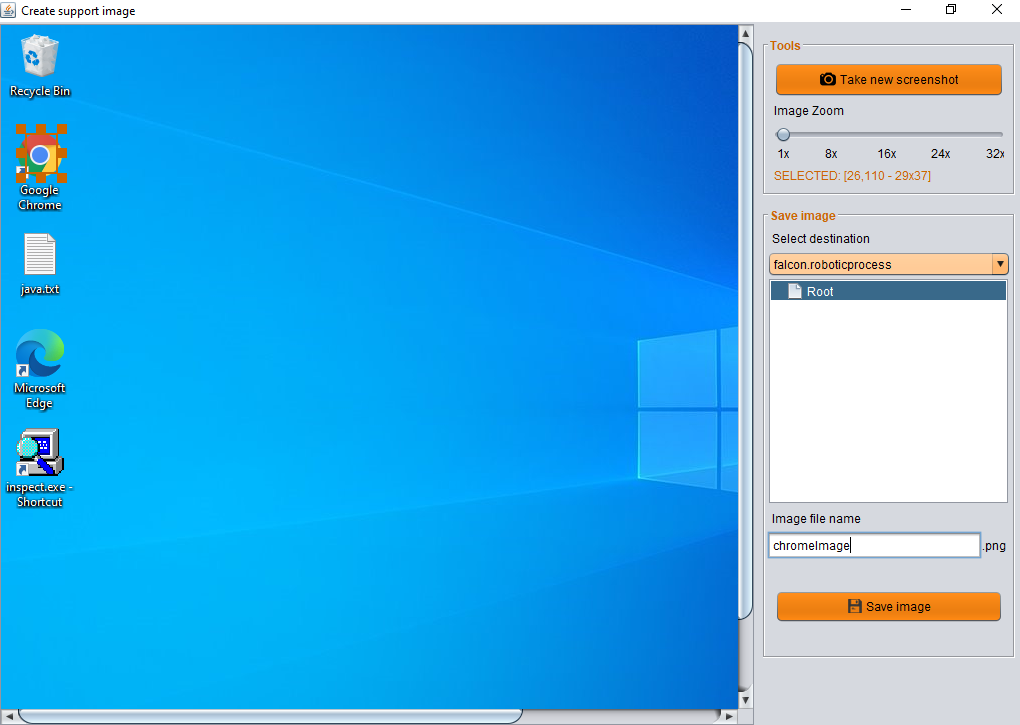Click the Root document icon in tree
The width and height of the screenshot is (1020, 725).
[795, 291]
